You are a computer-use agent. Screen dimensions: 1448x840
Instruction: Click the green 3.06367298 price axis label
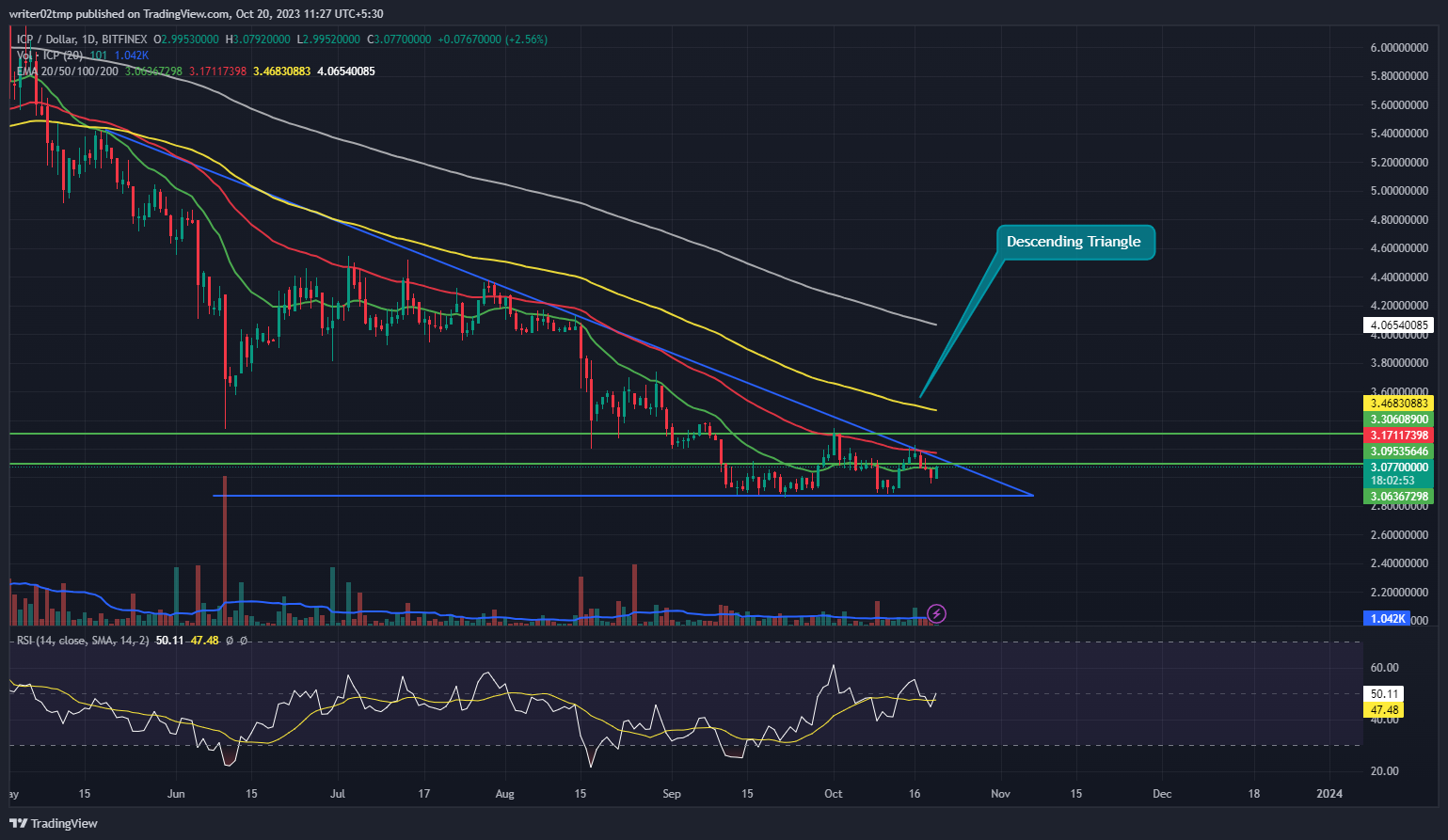(x=1398, y=497)
